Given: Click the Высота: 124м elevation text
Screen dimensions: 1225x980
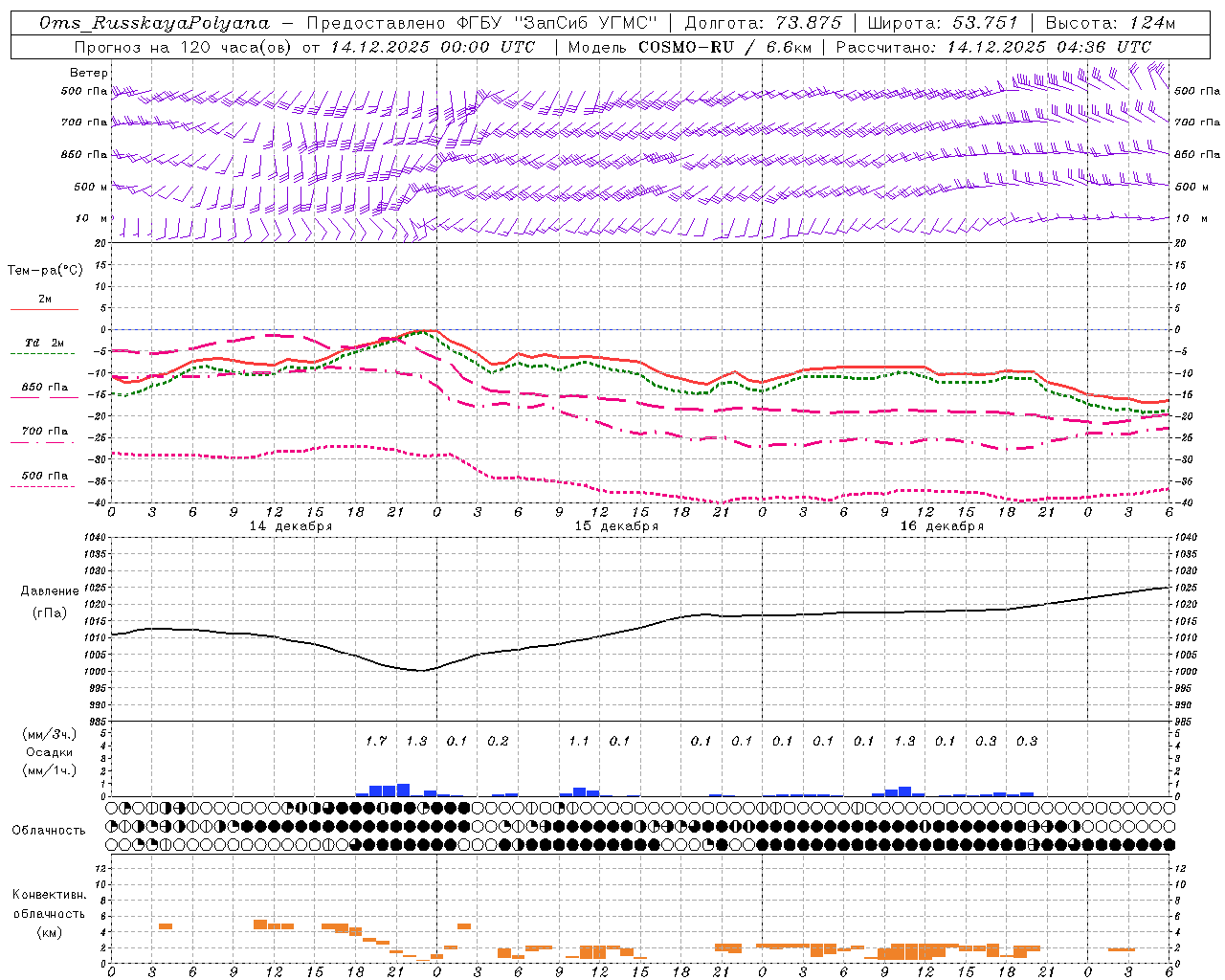Looking at the screenshot, I should 1111,23.
